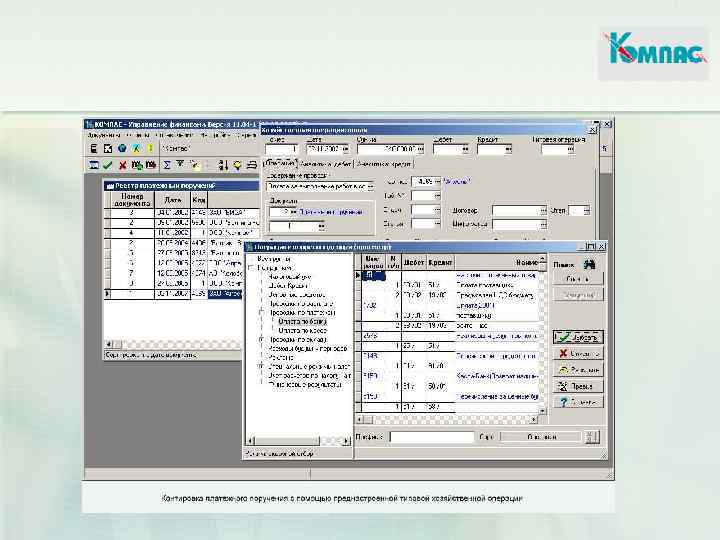The height and width of the screenshot is (540, 720).
Task: Click the green checkmark icon in main toolbar
Action: click(x=108, y=165)
